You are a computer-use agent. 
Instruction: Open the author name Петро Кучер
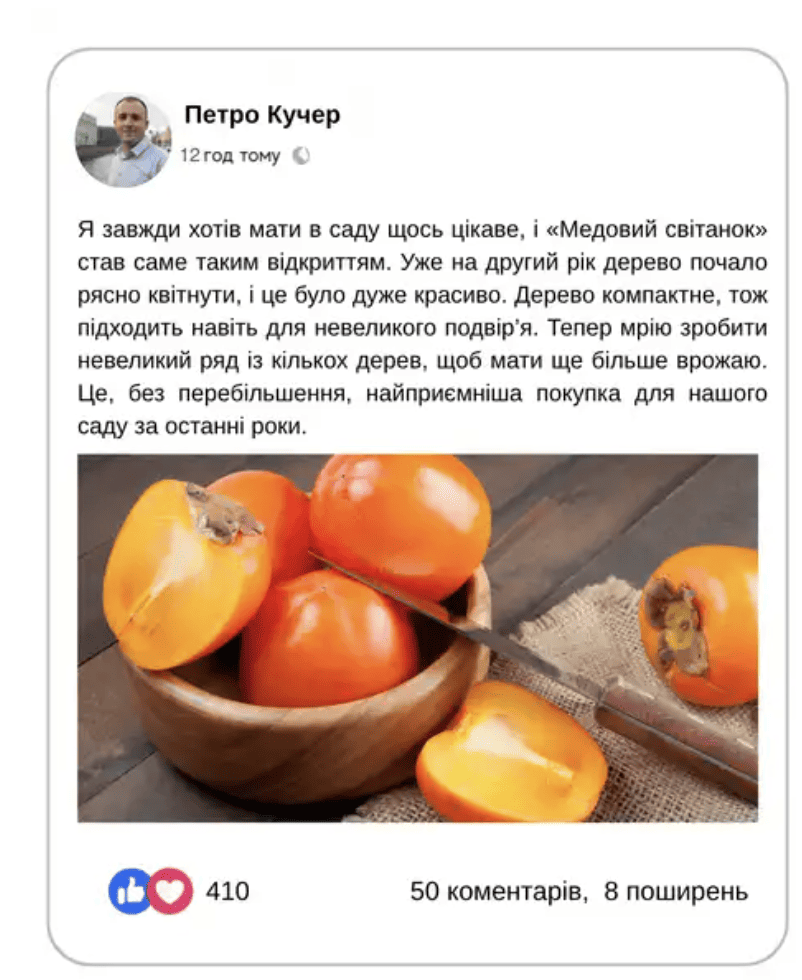[263, 115]
